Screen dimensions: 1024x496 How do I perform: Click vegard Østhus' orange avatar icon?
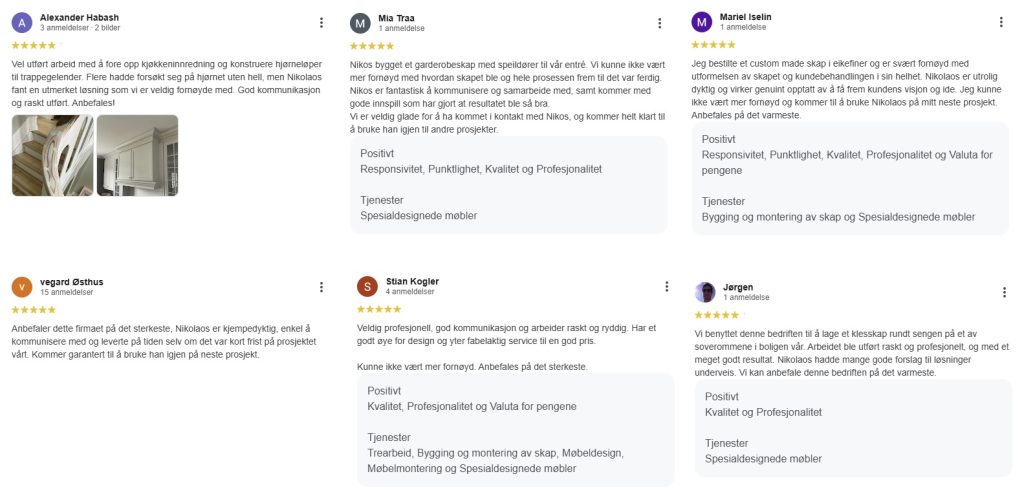(22, 287)
